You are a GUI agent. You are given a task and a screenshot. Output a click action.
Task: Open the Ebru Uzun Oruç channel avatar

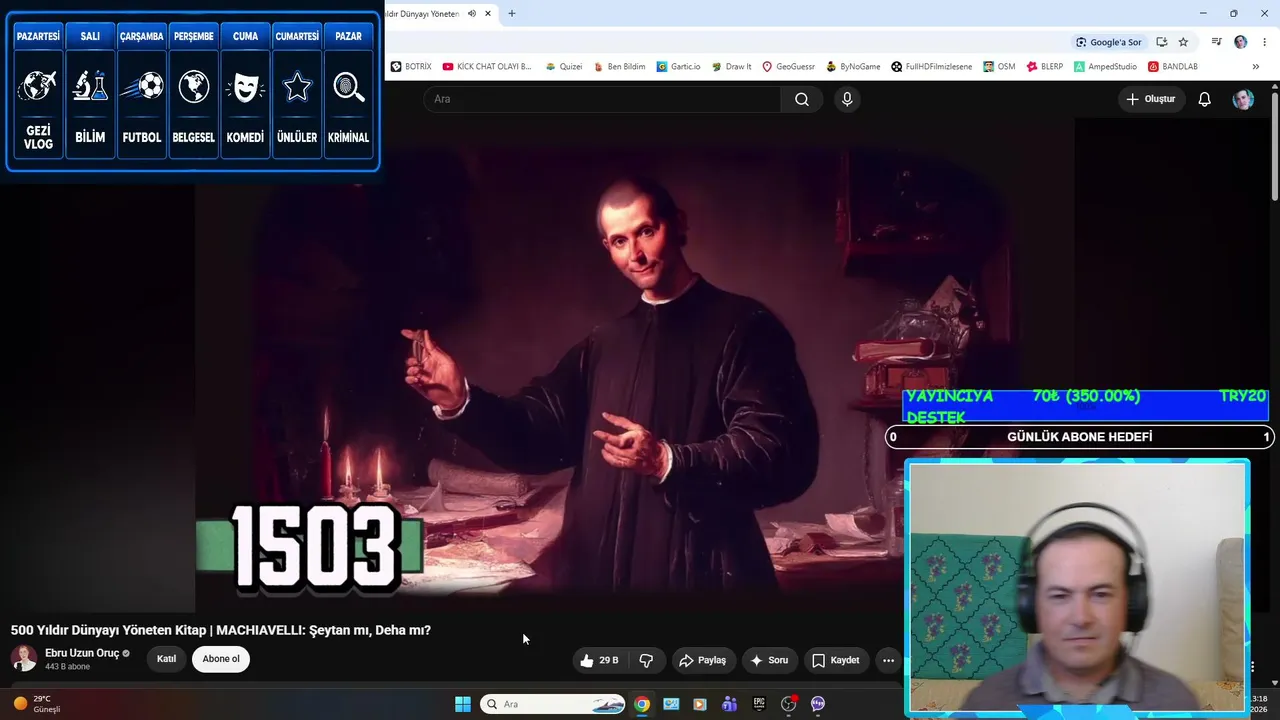[x=24, y=658]
